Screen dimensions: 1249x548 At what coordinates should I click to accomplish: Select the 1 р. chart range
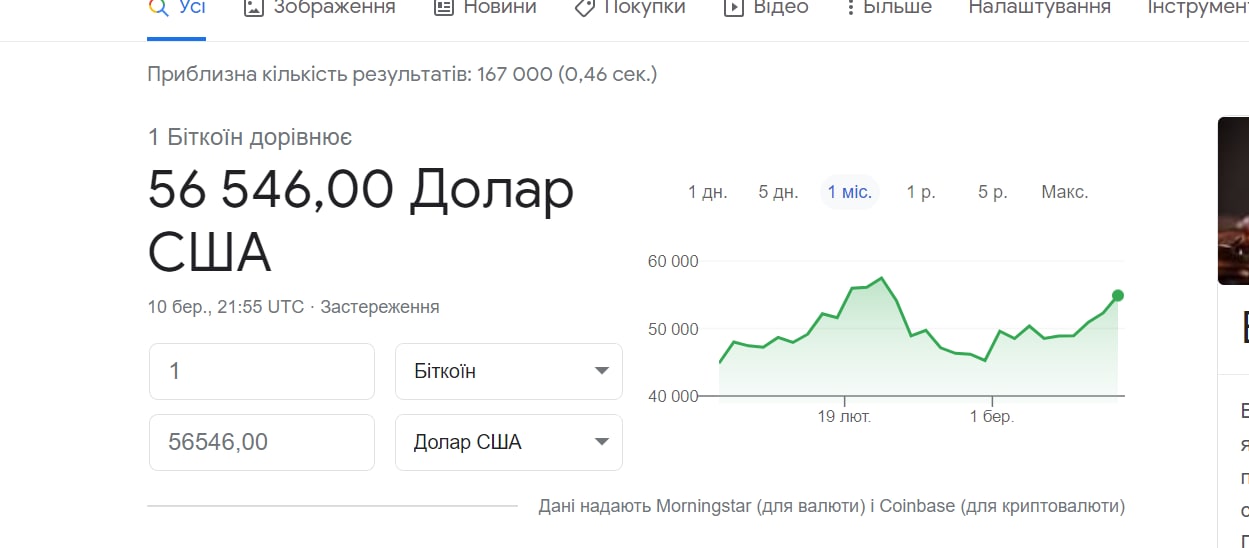click(921, 192)
